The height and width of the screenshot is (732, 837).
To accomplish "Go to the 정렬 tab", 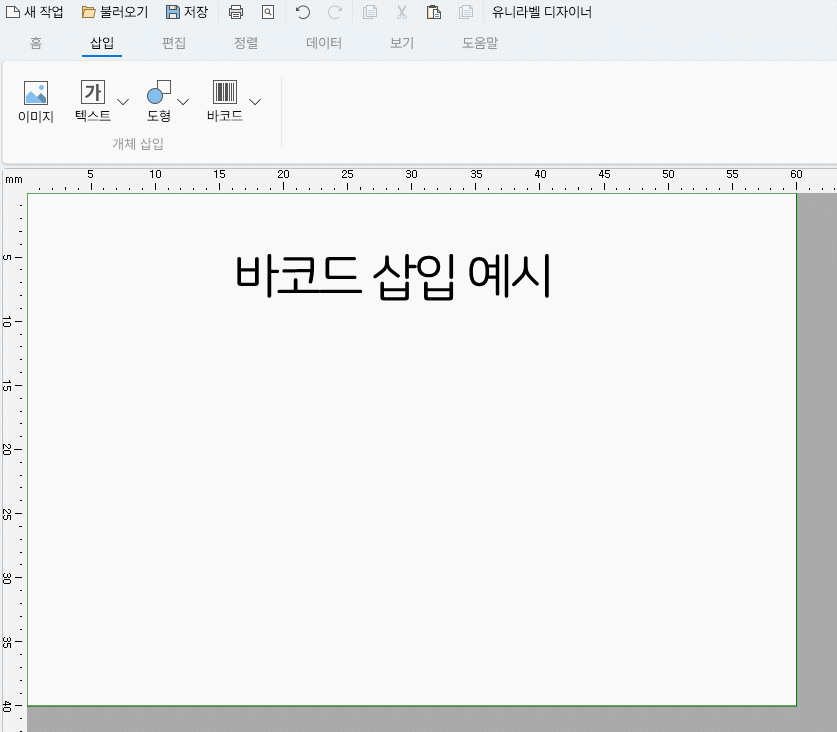I will (x=246, y=43).
